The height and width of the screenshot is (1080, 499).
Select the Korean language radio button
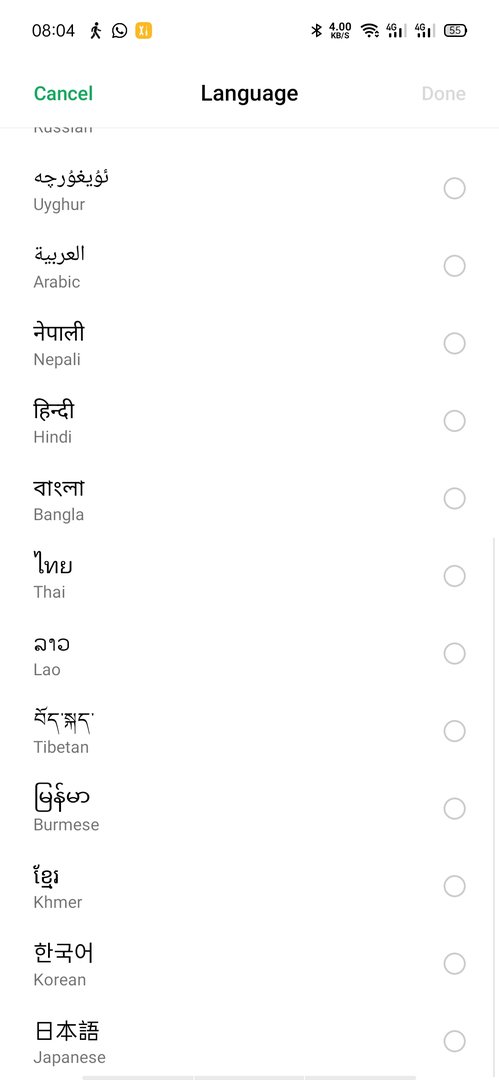click(x=454, y=964)
